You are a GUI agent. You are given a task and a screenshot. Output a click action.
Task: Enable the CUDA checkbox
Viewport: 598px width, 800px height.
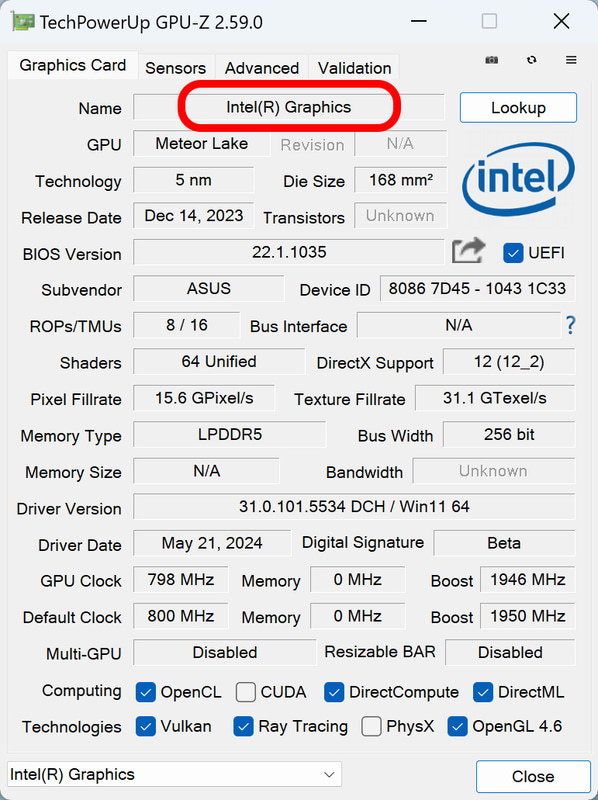click(245, 691)
